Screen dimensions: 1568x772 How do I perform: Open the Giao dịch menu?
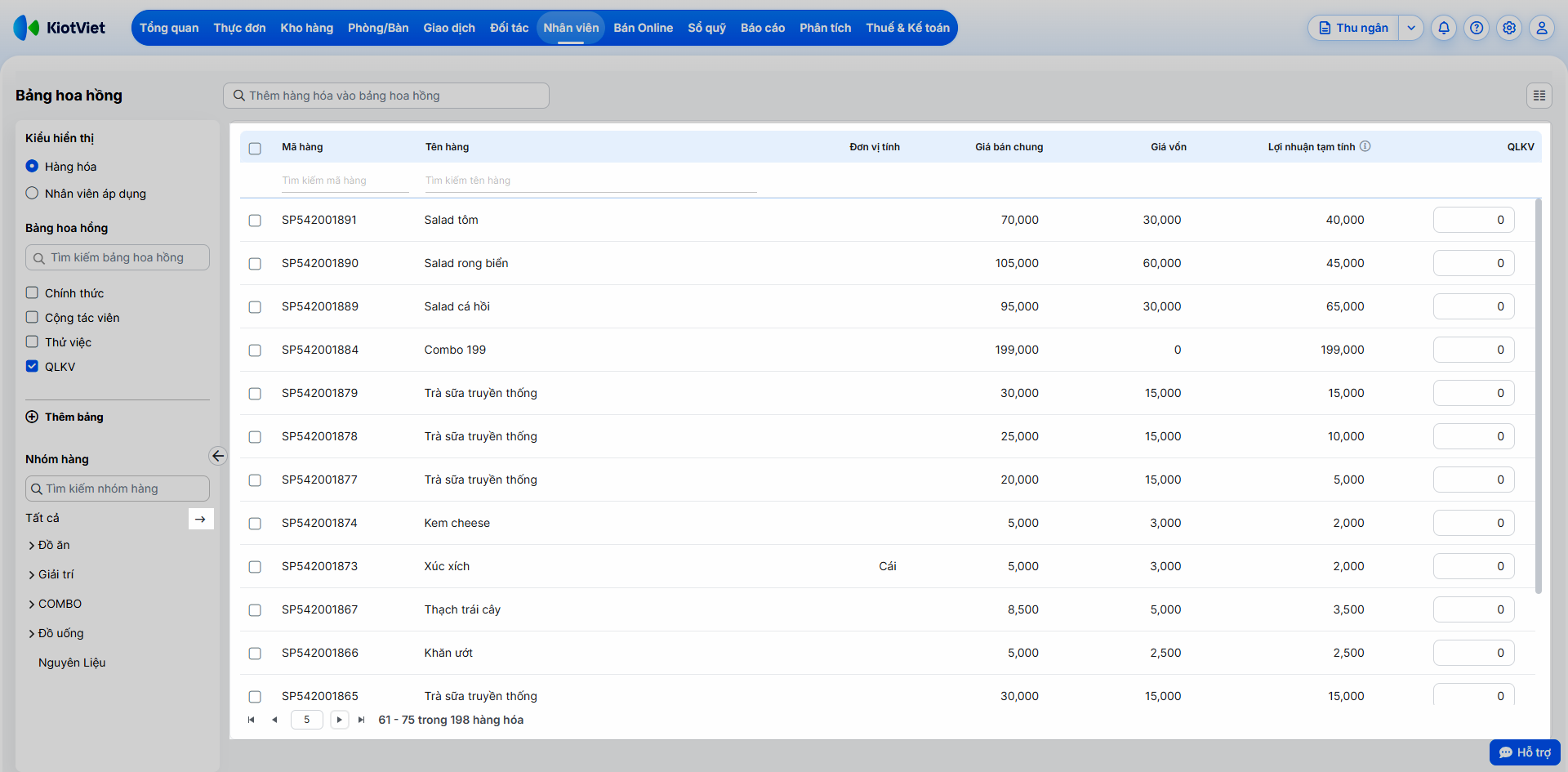tap(449, 28)
